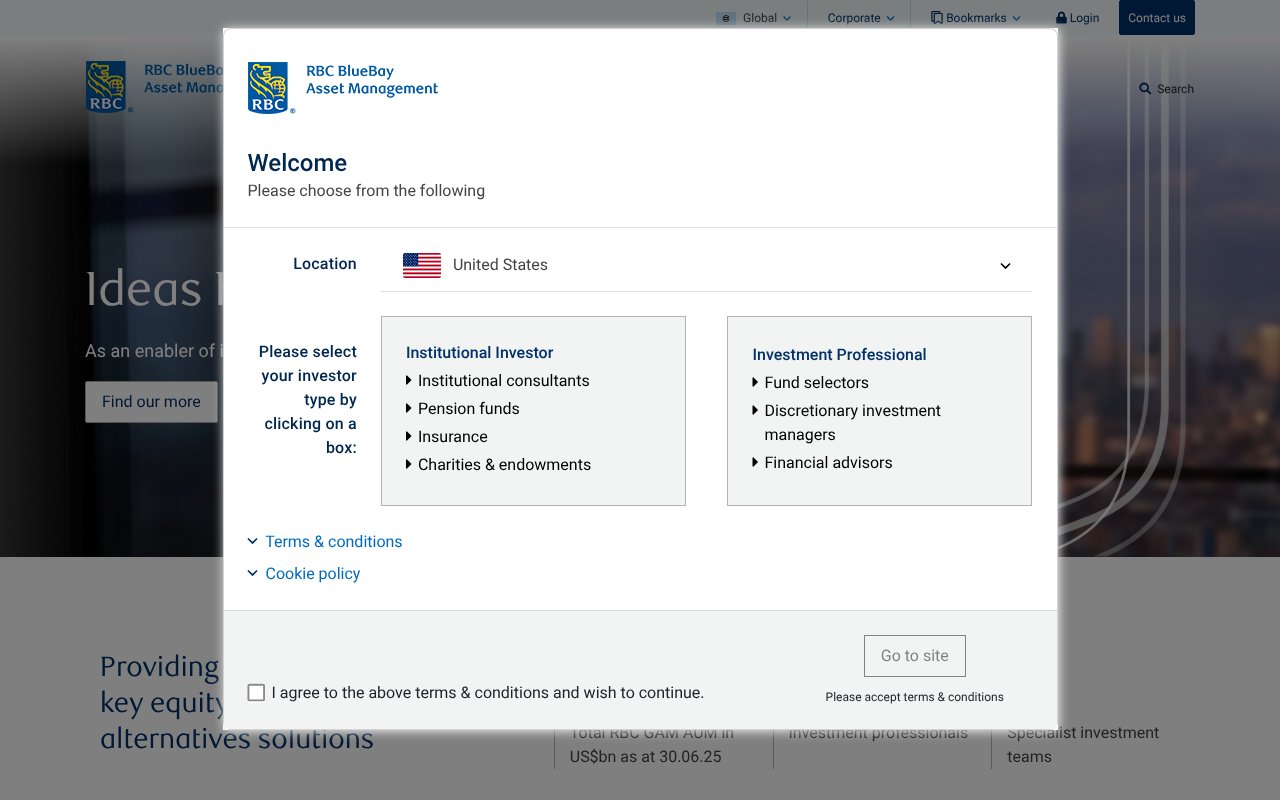Viewport: 1280px width, 800px height.
Task: Open the Corporate dropdown menu
Action: 858,17
